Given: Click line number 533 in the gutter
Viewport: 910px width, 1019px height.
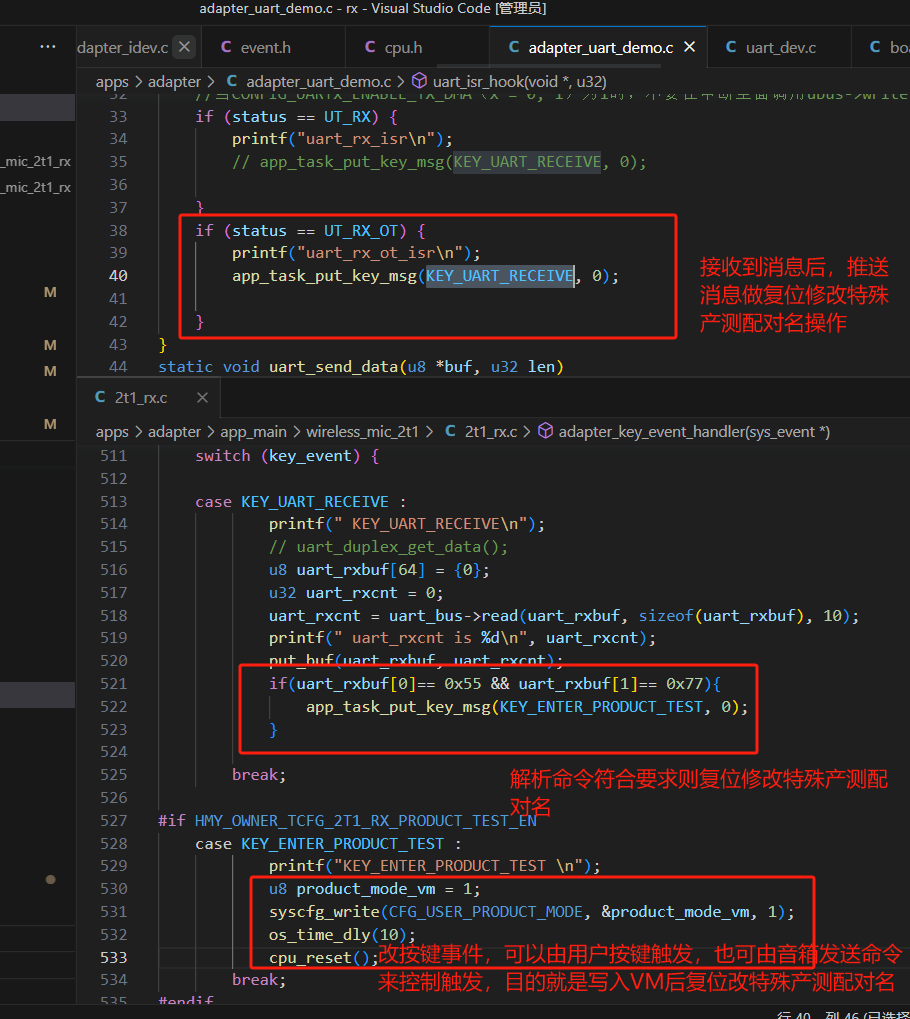Looking at the screenshot, I should (114, 957).
